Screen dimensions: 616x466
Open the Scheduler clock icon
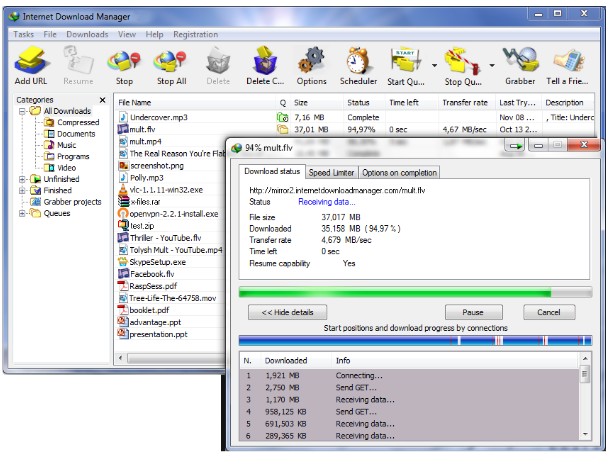(358, 61)
